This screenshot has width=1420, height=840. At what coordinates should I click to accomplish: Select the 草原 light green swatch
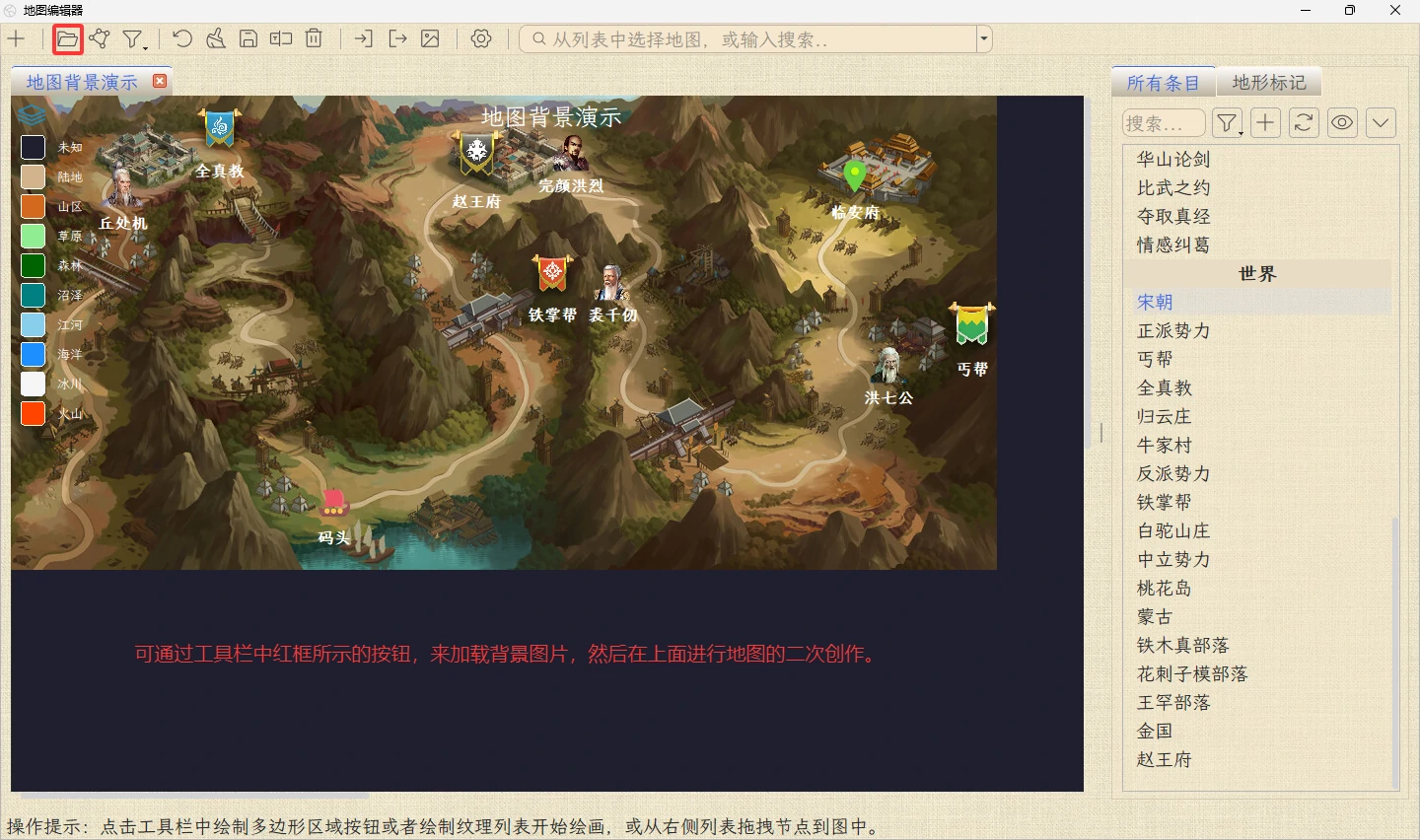tap(34, 236)
